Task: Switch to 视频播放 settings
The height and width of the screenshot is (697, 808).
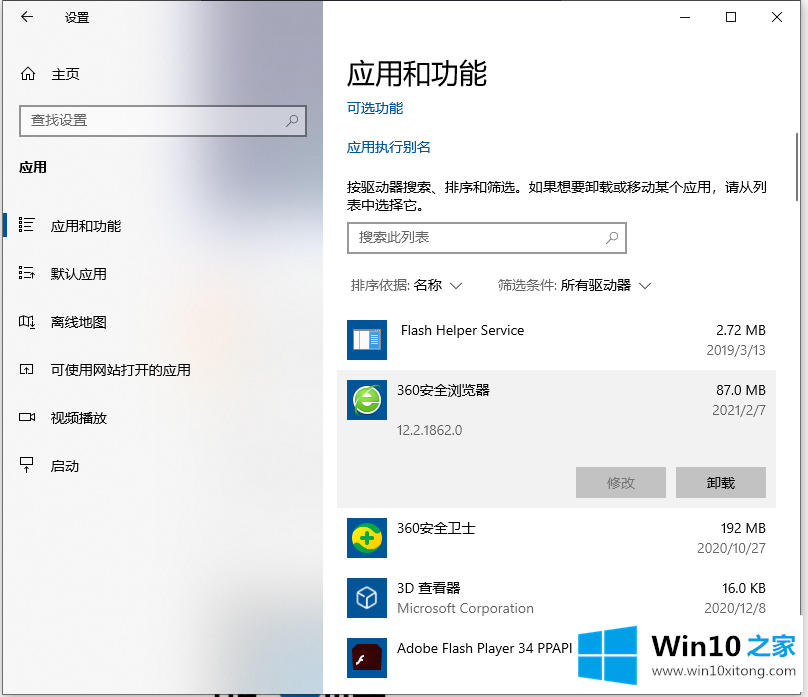Action: click(x=78, y=418)
